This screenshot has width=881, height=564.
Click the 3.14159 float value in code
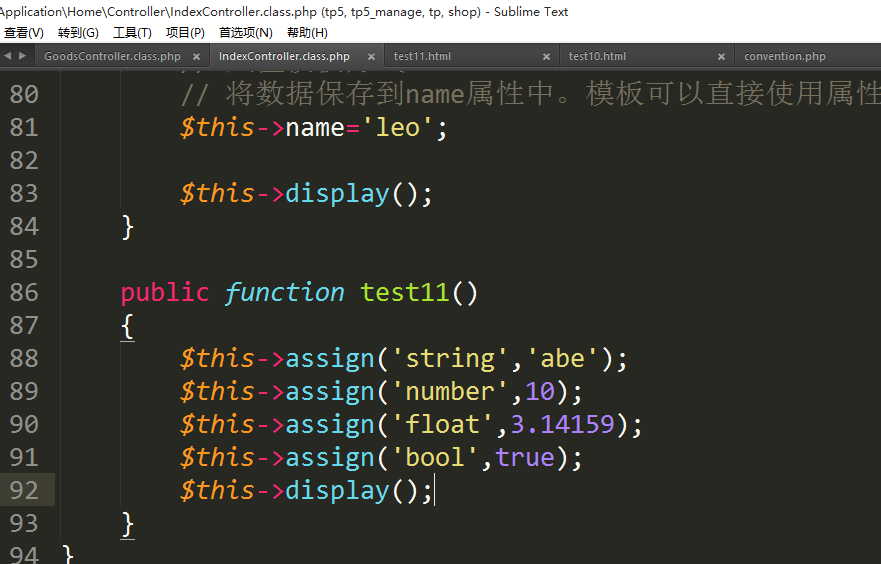click(562, 424)
